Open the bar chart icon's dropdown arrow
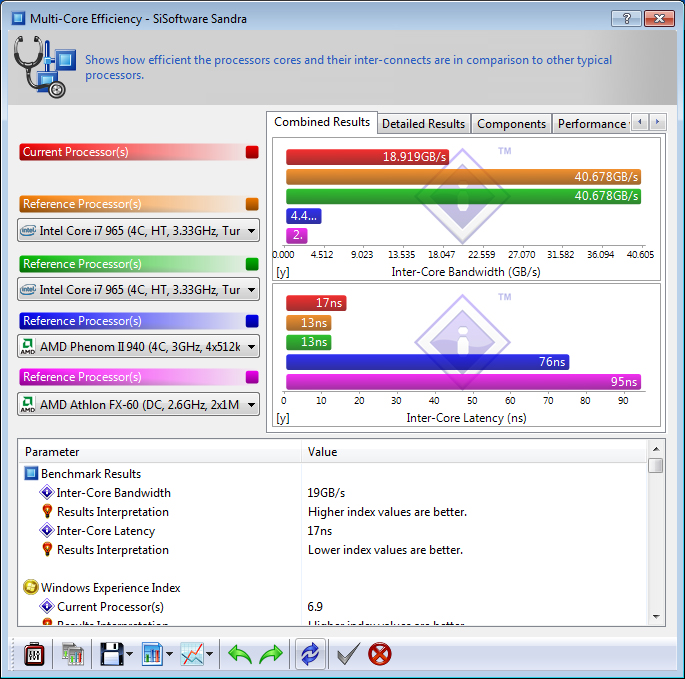Viewport: 685px width, 679px height. 170,654
